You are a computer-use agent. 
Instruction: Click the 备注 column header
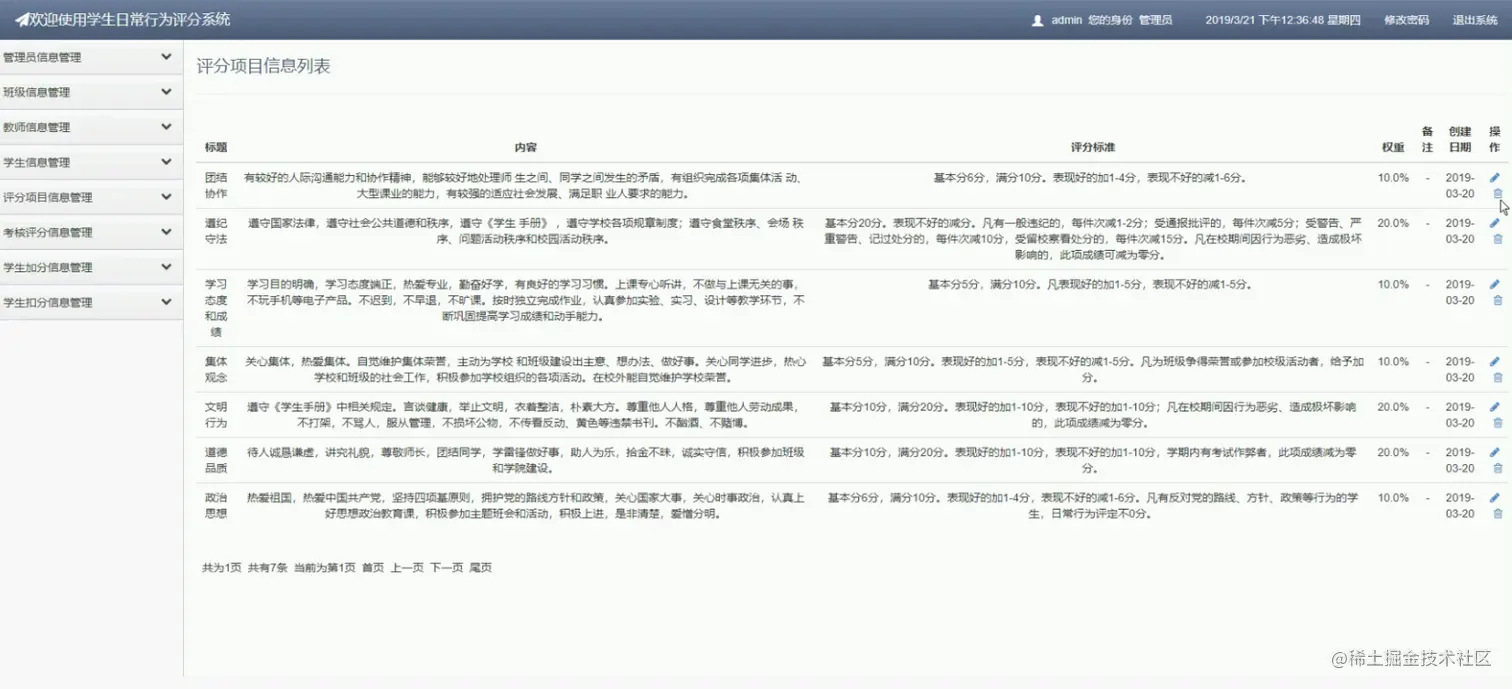[1427, 139]
